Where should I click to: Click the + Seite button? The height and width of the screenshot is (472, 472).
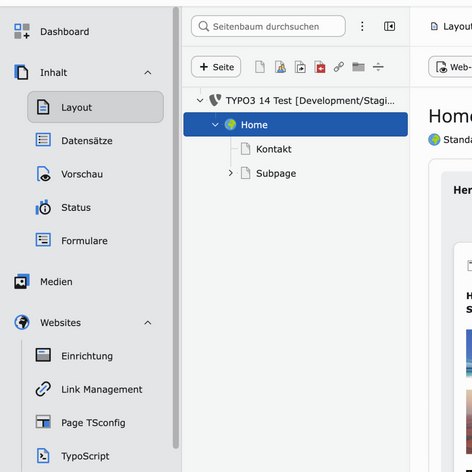[216, 67]
